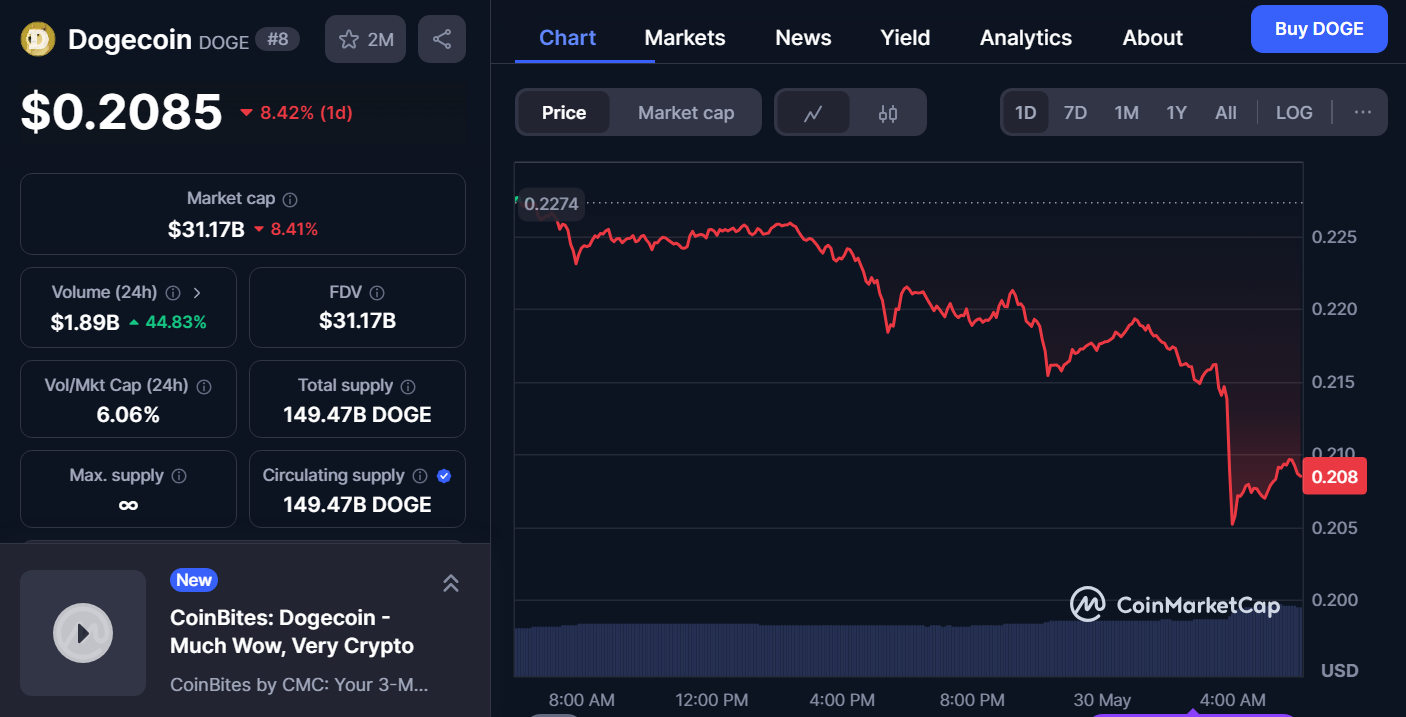Open Volume (24h) details arrow
Image resolution: width=1406 pixels, height=717 pixels.
pyautogui.click(x=197, y=293)
